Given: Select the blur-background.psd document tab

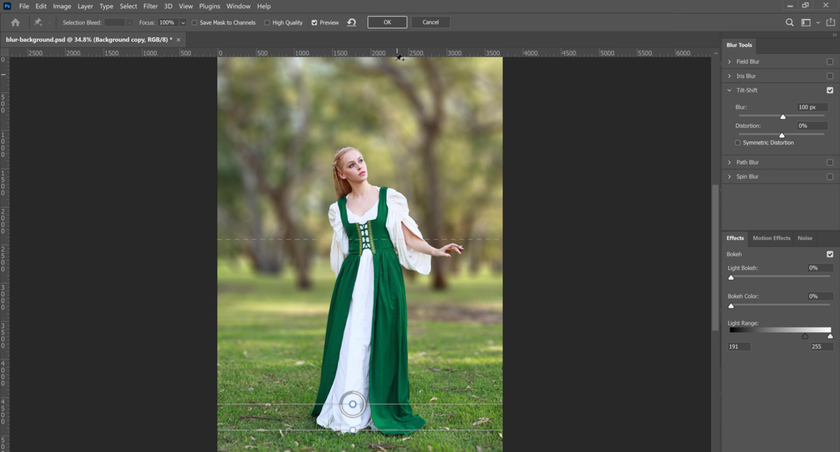Looking at the screenshot, I should pyautogui.click(x=89, y=40).
